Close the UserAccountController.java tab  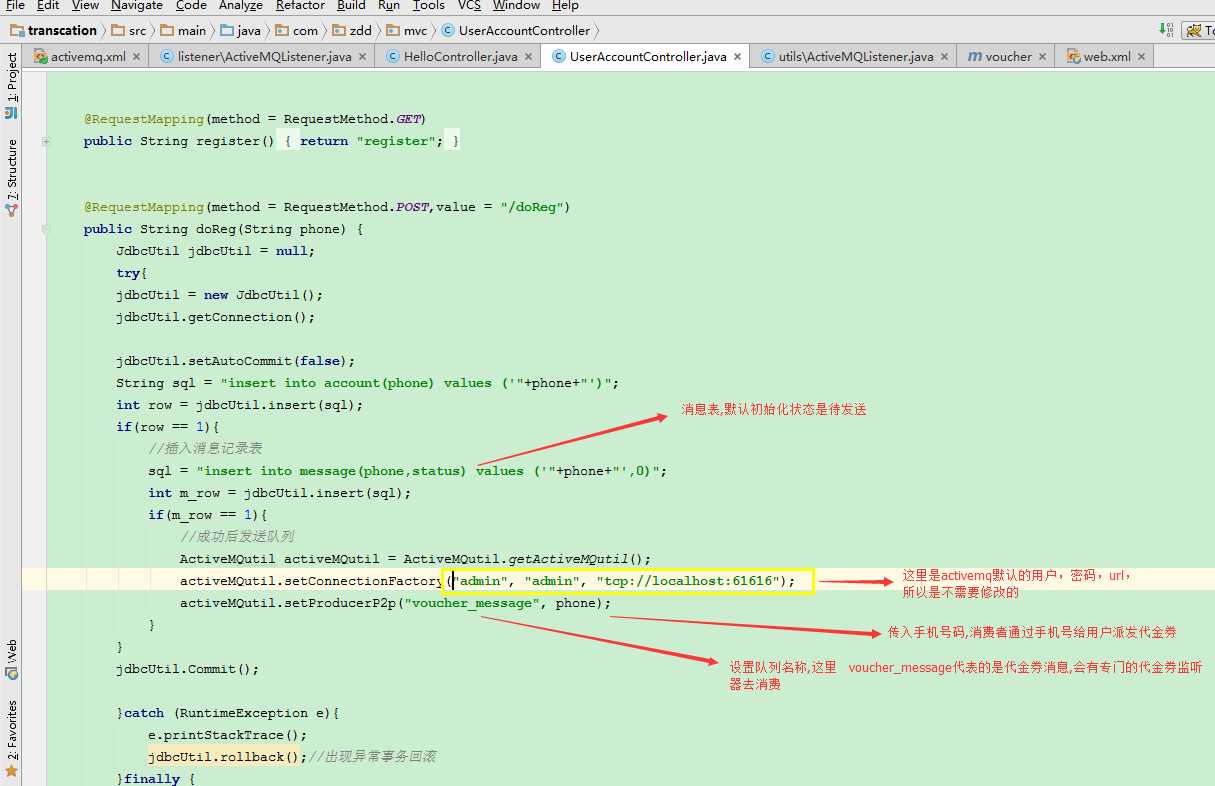737,57
